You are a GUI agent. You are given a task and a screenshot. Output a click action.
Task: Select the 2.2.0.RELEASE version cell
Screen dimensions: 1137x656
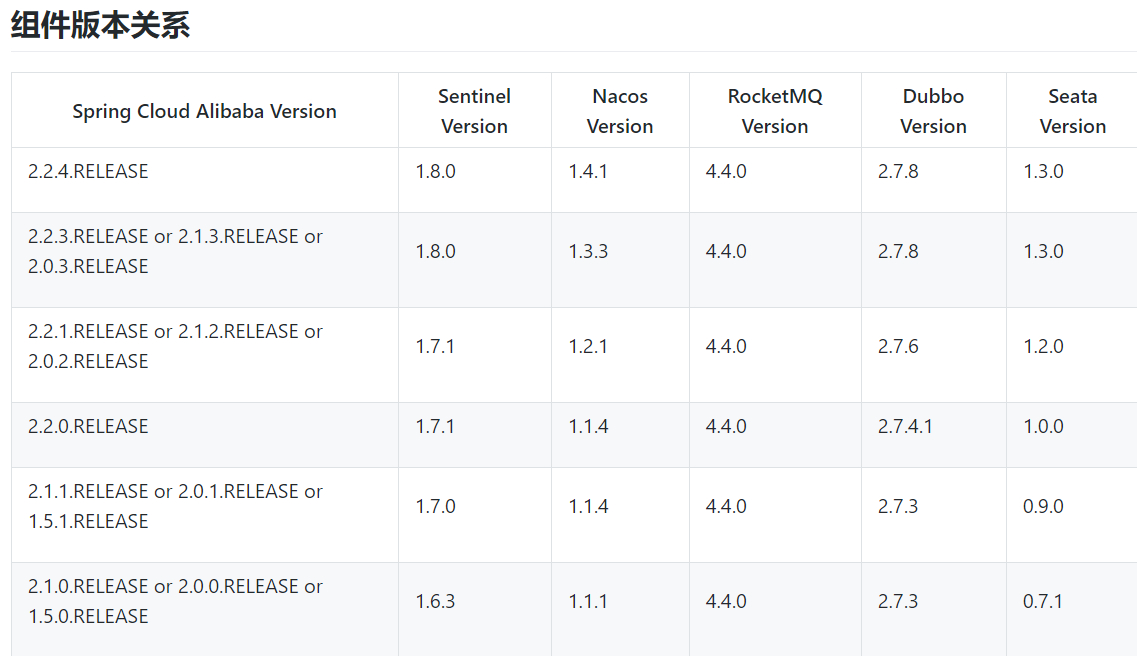pos(88,427)
